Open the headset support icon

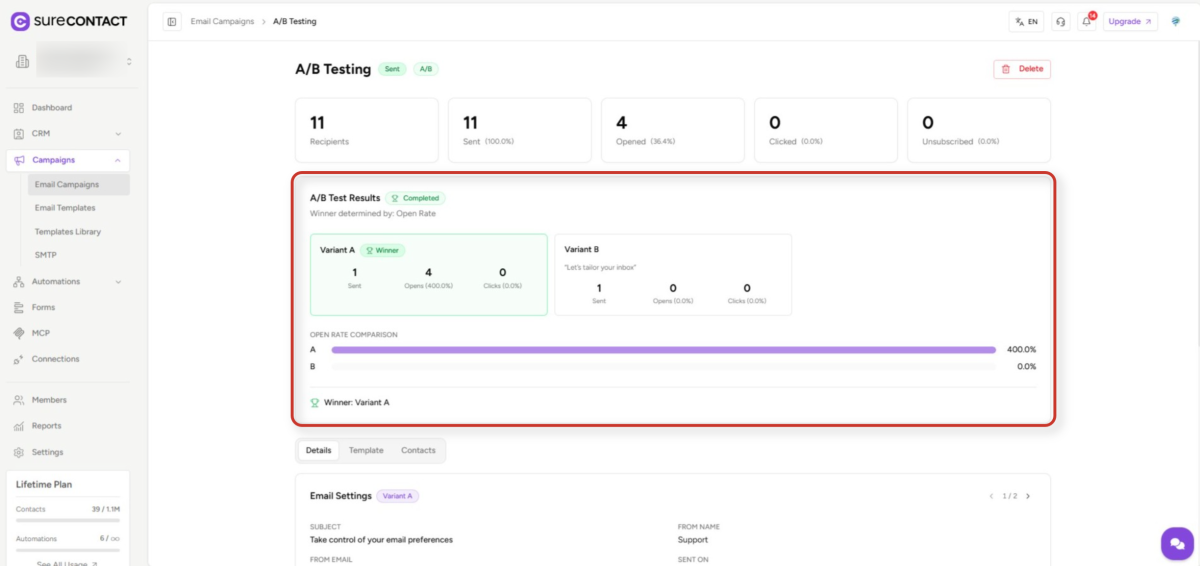click(1061, 21)
